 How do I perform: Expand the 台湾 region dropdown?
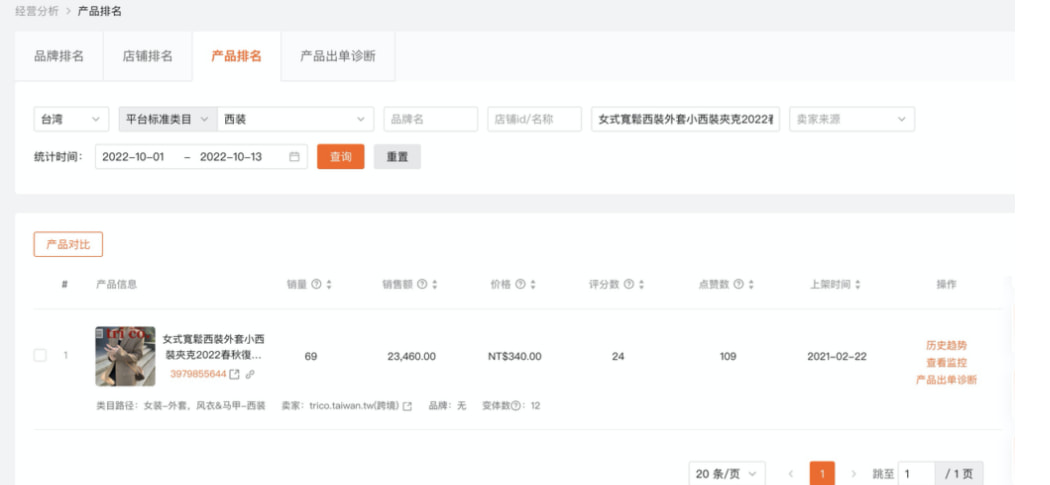coord(71,119)
